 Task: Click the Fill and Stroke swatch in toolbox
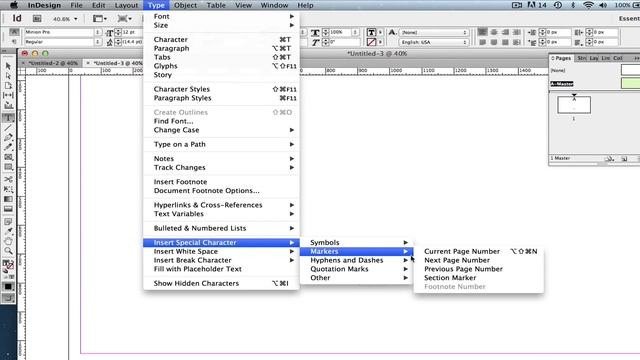(x=8, y=265)
